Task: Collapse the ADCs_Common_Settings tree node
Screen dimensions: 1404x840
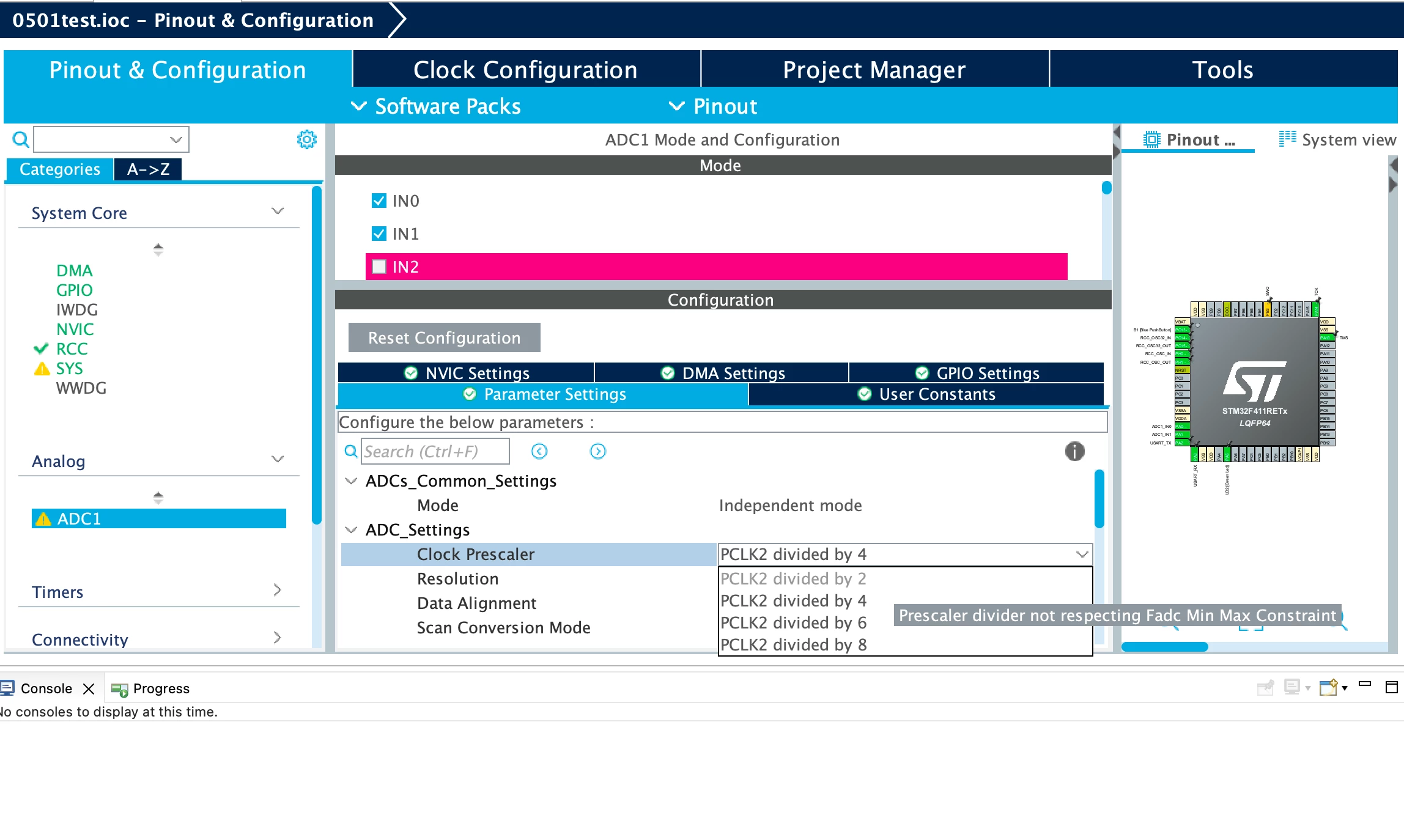Action: point(352,481)
